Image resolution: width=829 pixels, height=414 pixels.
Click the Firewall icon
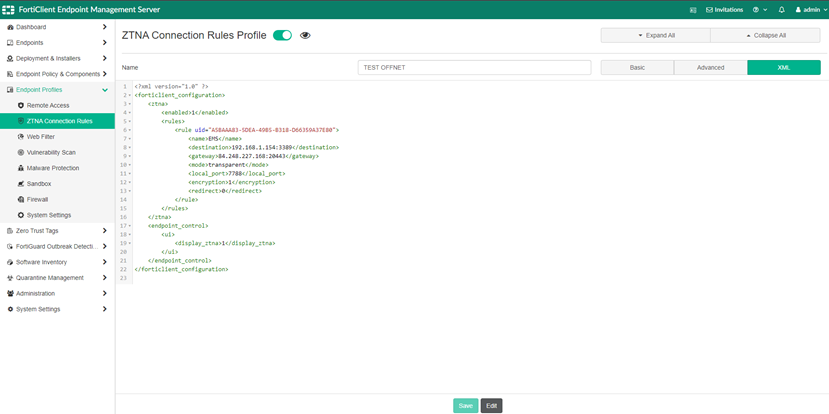[21, 199]
